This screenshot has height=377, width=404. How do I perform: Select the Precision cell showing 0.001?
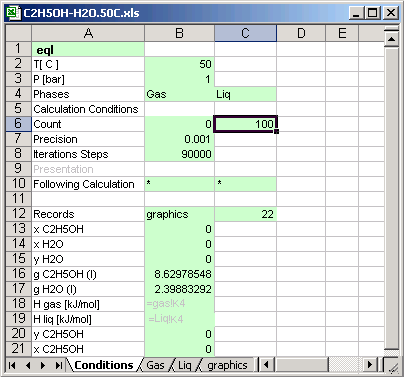179,139
